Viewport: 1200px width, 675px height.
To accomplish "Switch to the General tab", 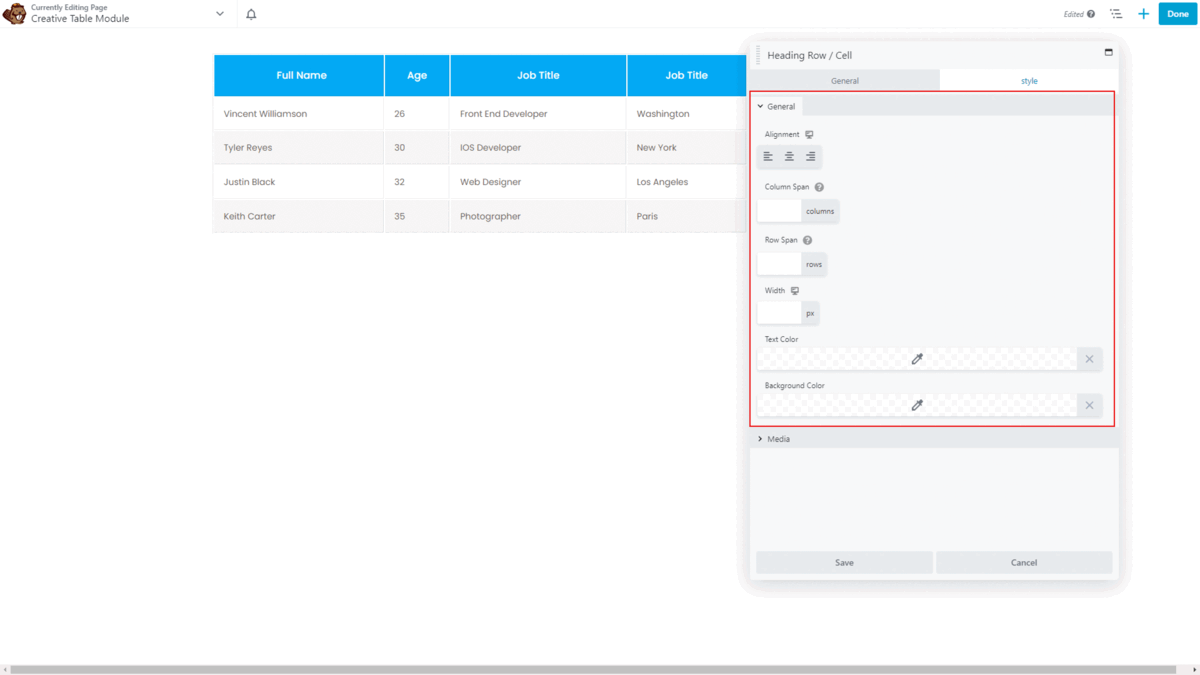I will point(845,80).
